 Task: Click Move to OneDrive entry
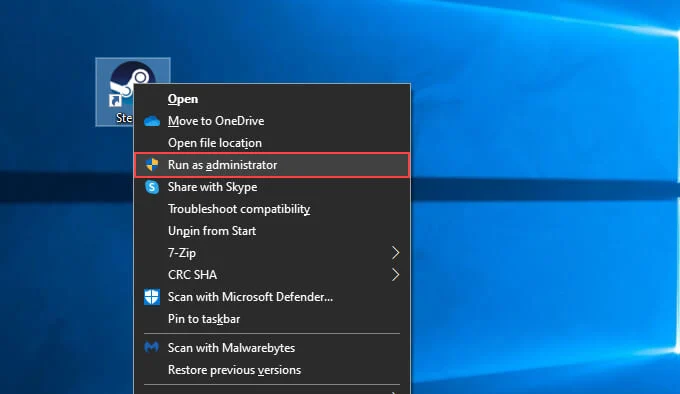272,121
